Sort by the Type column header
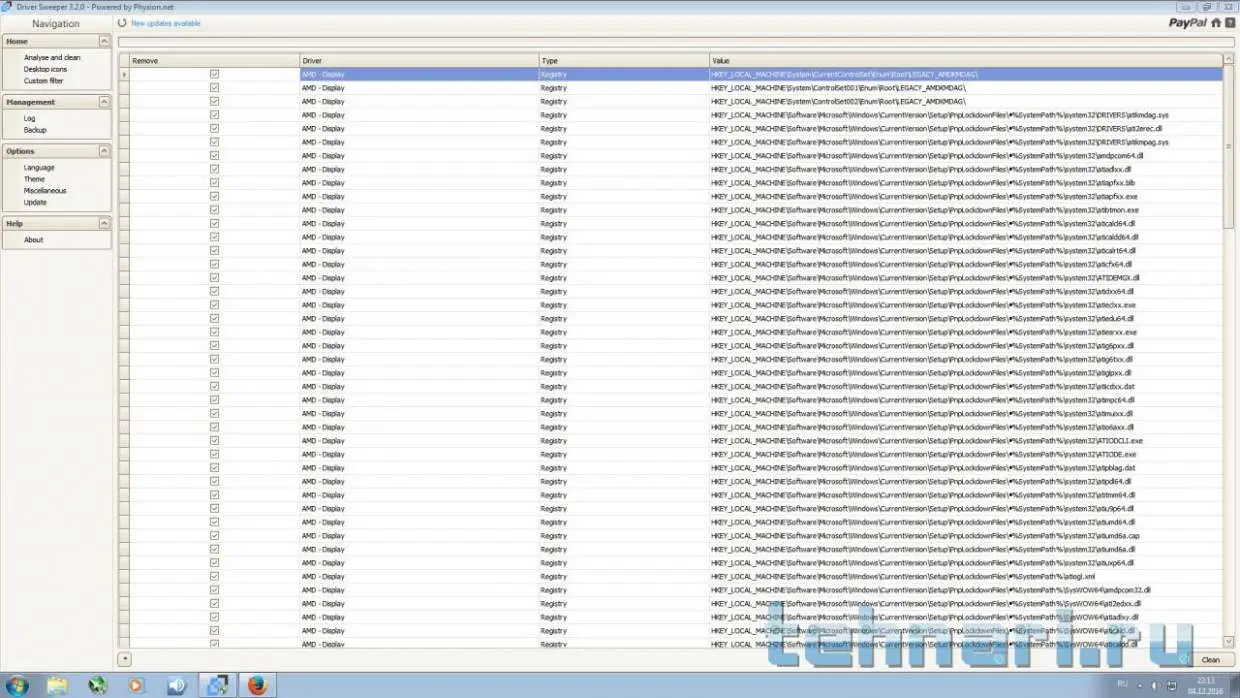This screenshot has height=698, width=1240. pos(624,61)
